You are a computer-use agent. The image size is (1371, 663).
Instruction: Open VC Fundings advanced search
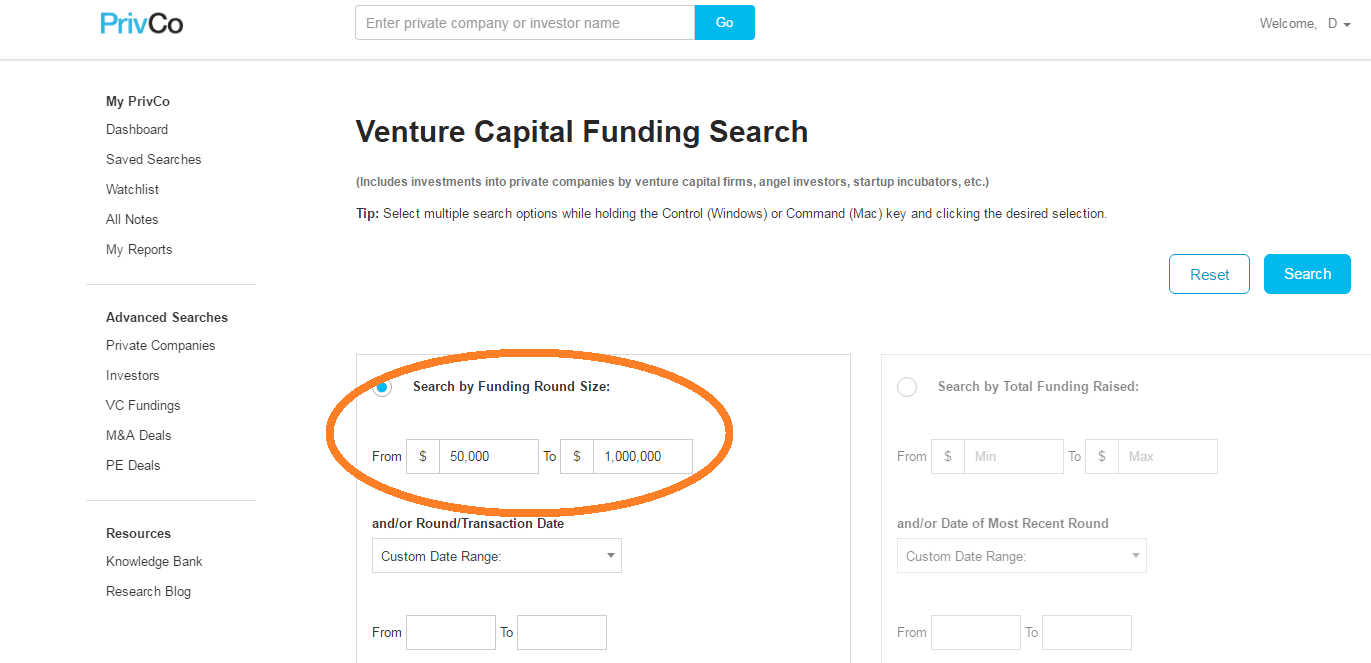pyautogui.click(x=143, y=405)
